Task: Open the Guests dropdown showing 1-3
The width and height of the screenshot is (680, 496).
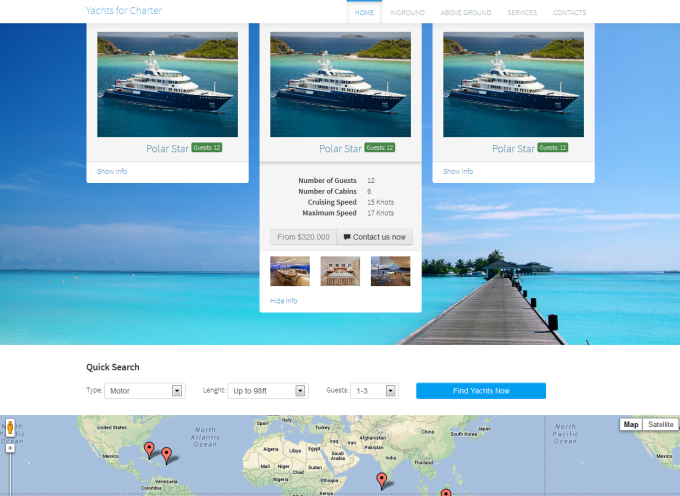Action: click(375, 391)
